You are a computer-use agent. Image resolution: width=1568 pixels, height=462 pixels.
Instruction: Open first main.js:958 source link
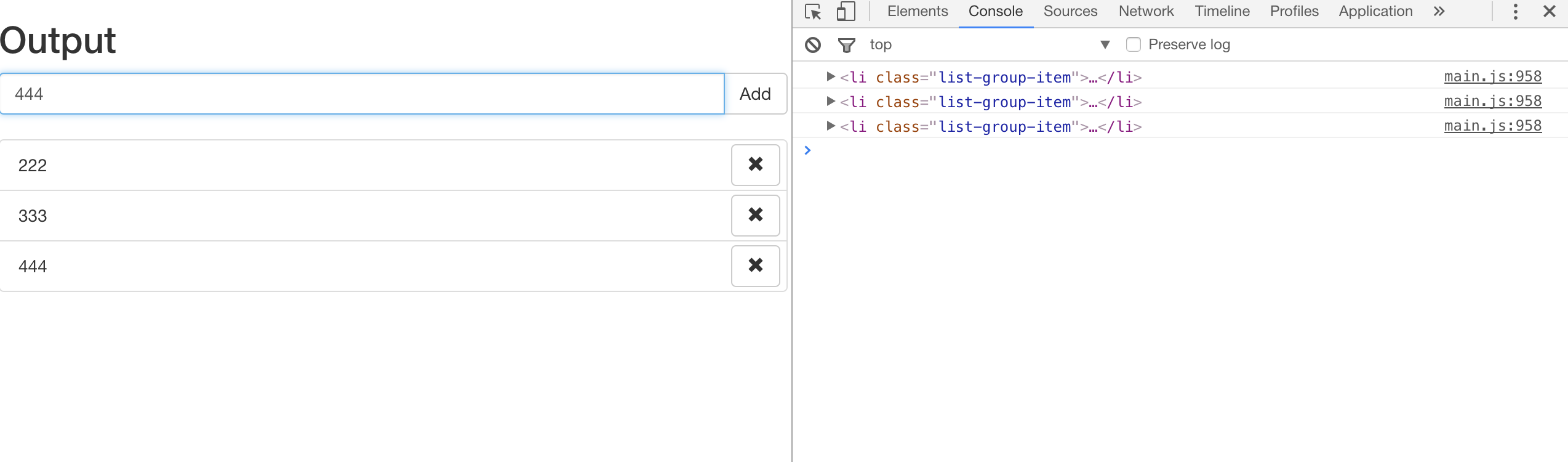[x=1492, y=77]
